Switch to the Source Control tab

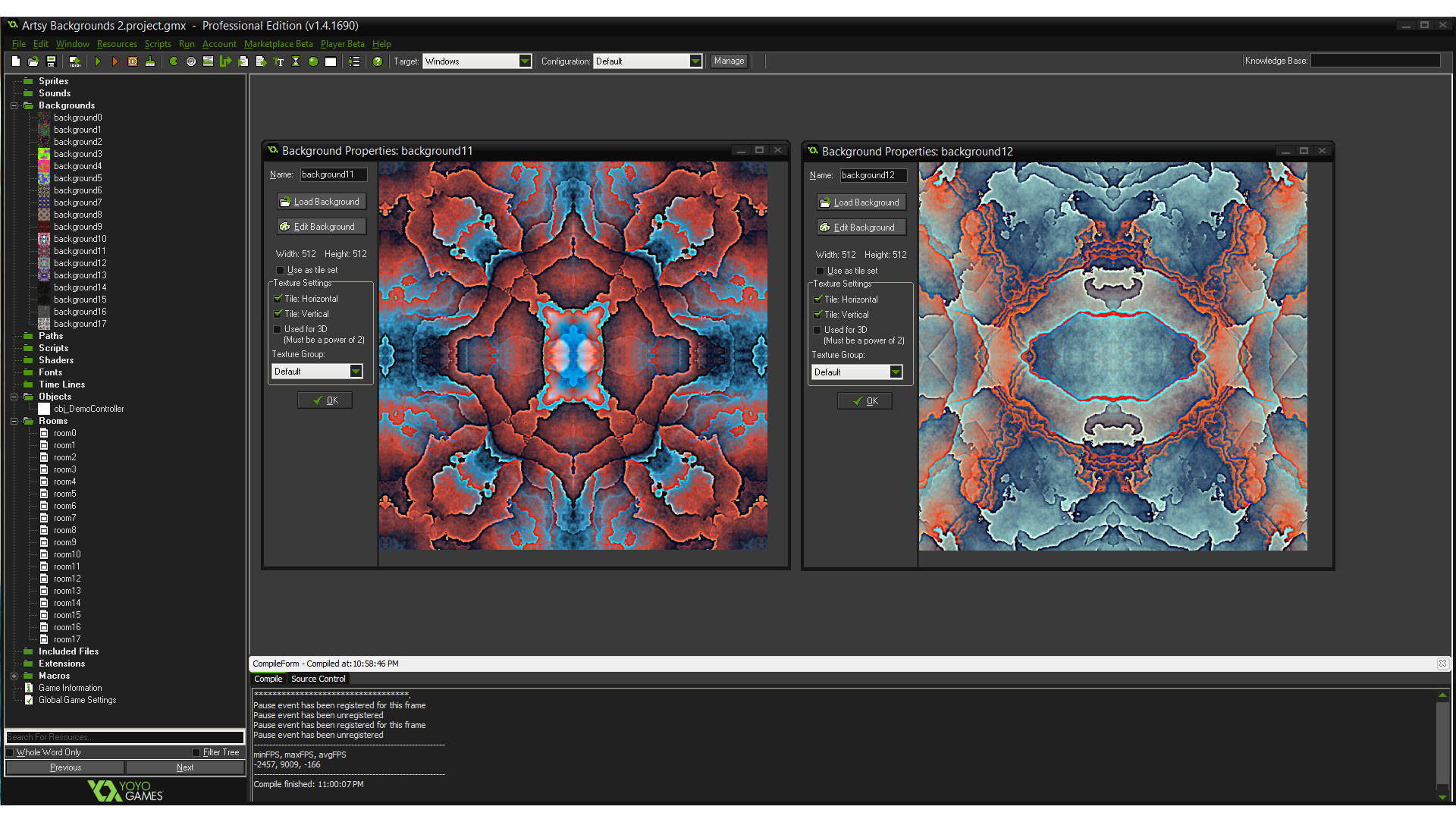coord(318,679)
